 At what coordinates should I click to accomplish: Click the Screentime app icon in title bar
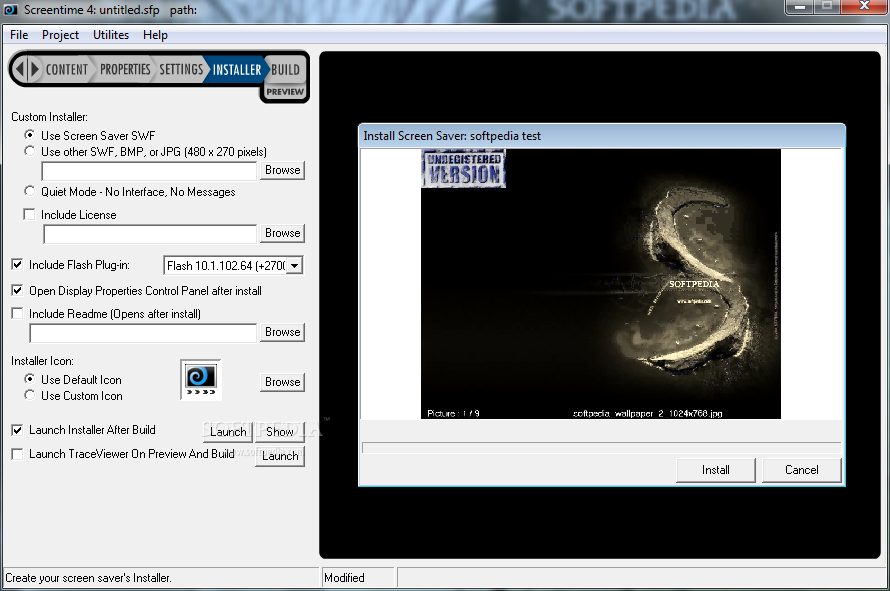(x=10, y=9)
